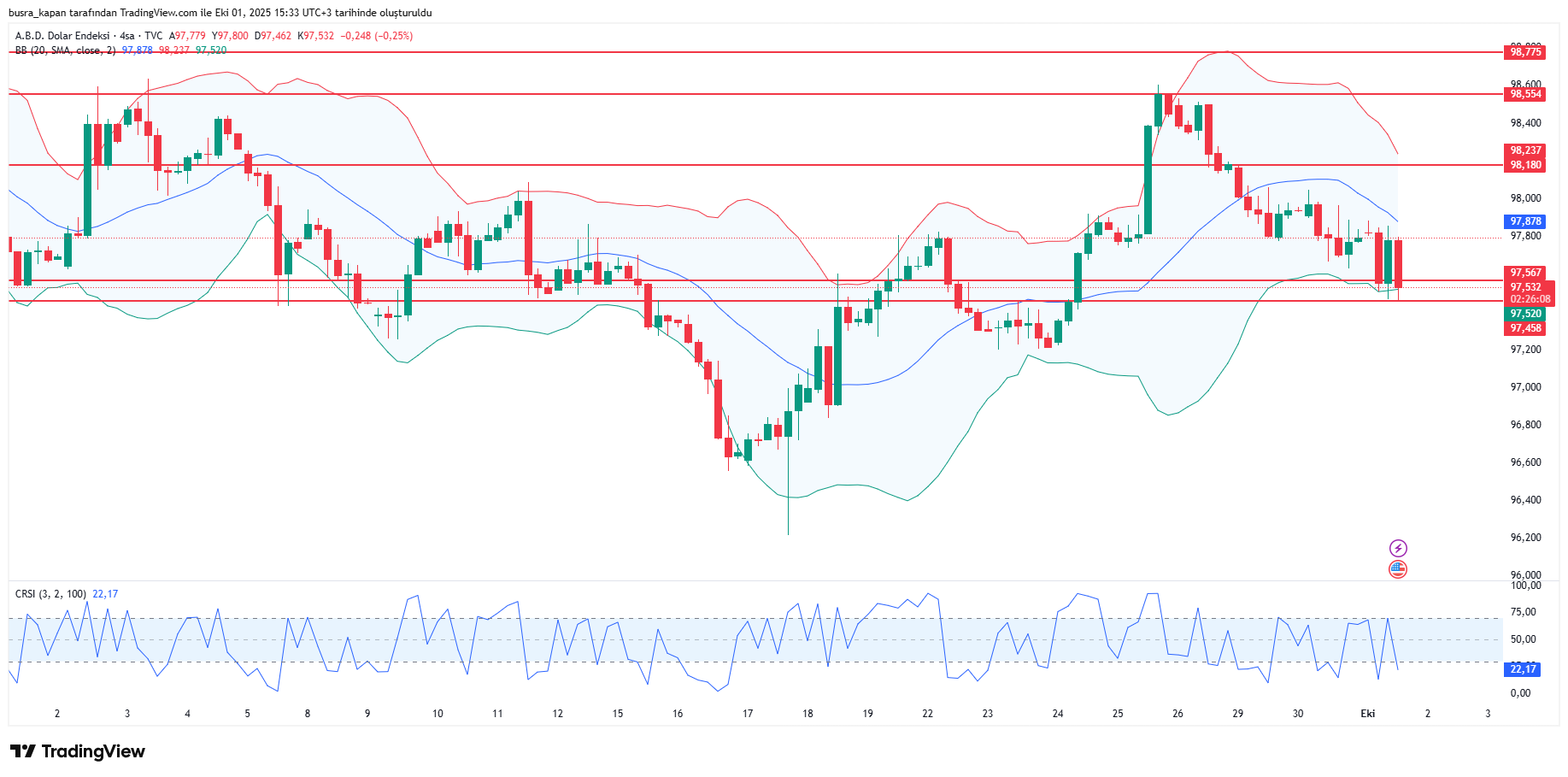Click the green 97,520 lower band tag
Image resolution: width=1568 pixels, height=777 pixels.
click(x=1525, y=314)
